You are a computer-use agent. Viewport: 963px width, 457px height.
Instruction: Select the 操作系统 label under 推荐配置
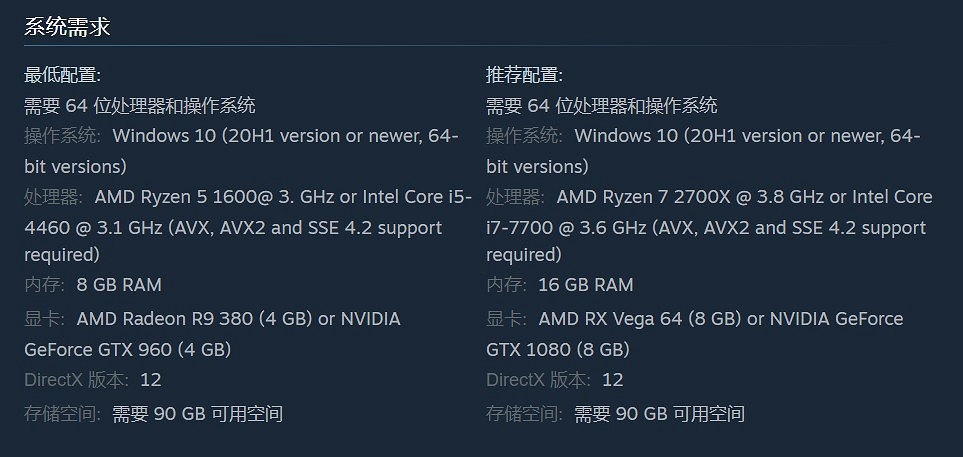click(x=524, y=136)
